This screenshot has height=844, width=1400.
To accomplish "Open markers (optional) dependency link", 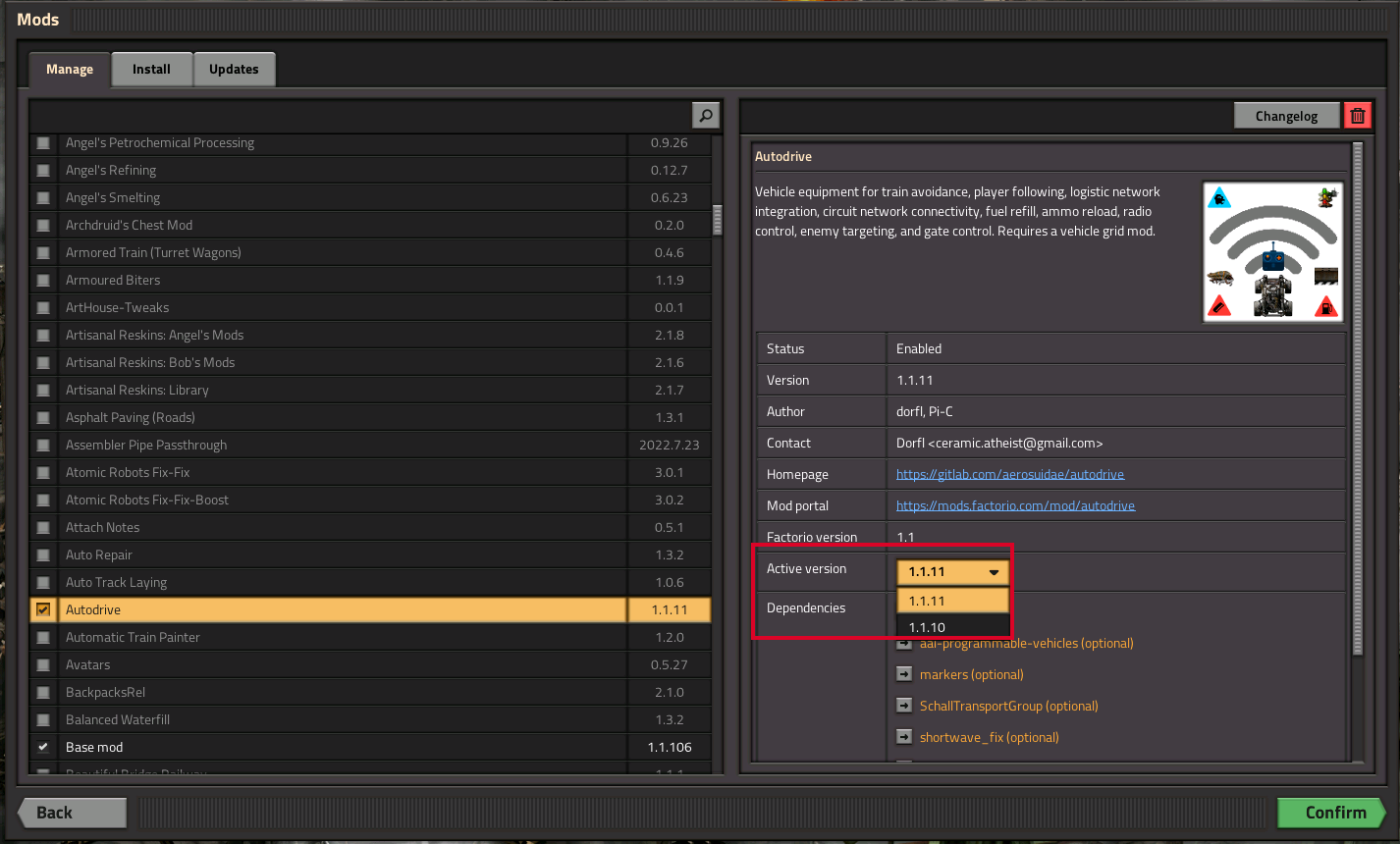I will click(x=971, y=674).
